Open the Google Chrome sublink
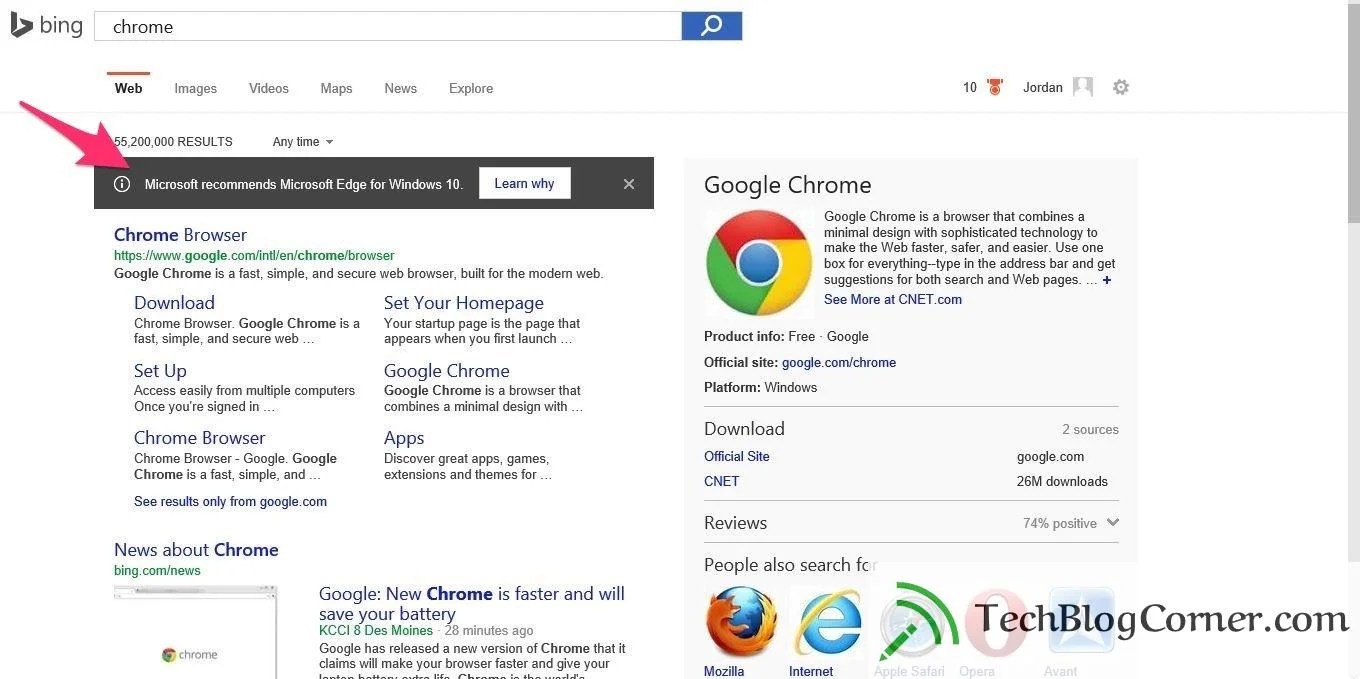1360x679 pixels. click(447, 371)
